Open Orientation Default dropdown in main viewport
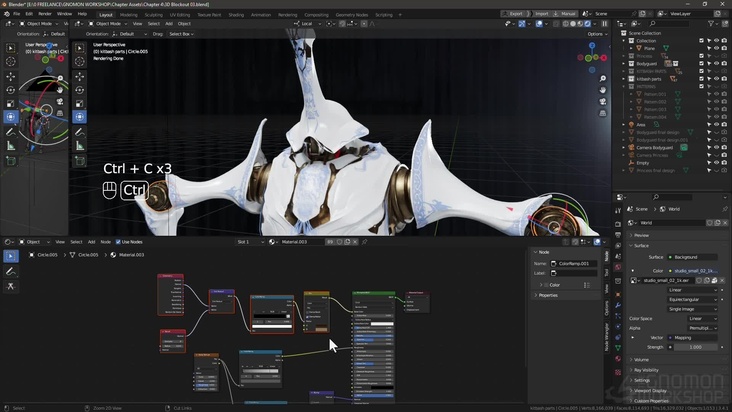Viewport: 732px width, 412px height. (129, 34)
